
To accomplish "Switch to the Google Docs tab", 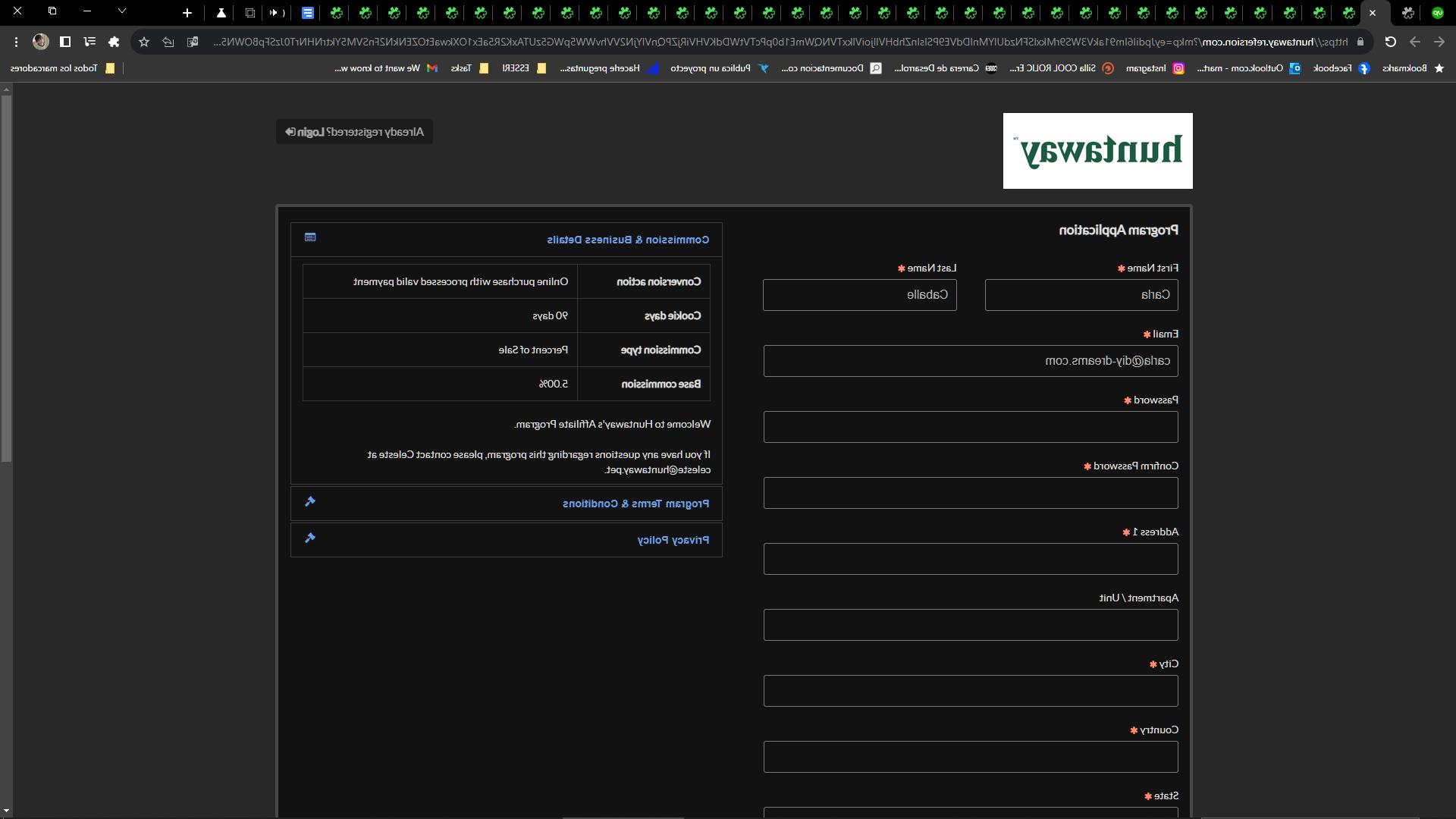I will point(307,13).
